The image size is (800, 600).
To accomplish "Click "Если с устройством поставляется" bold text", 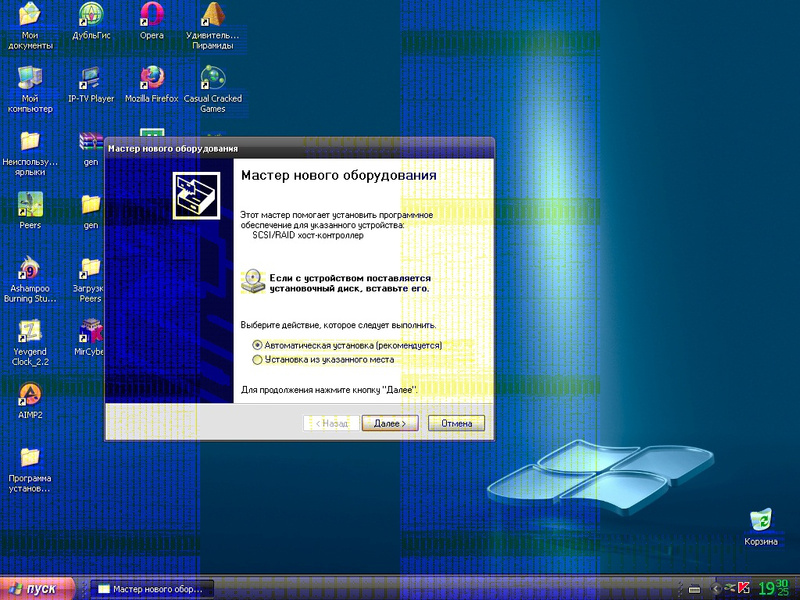I will point(350,278).
